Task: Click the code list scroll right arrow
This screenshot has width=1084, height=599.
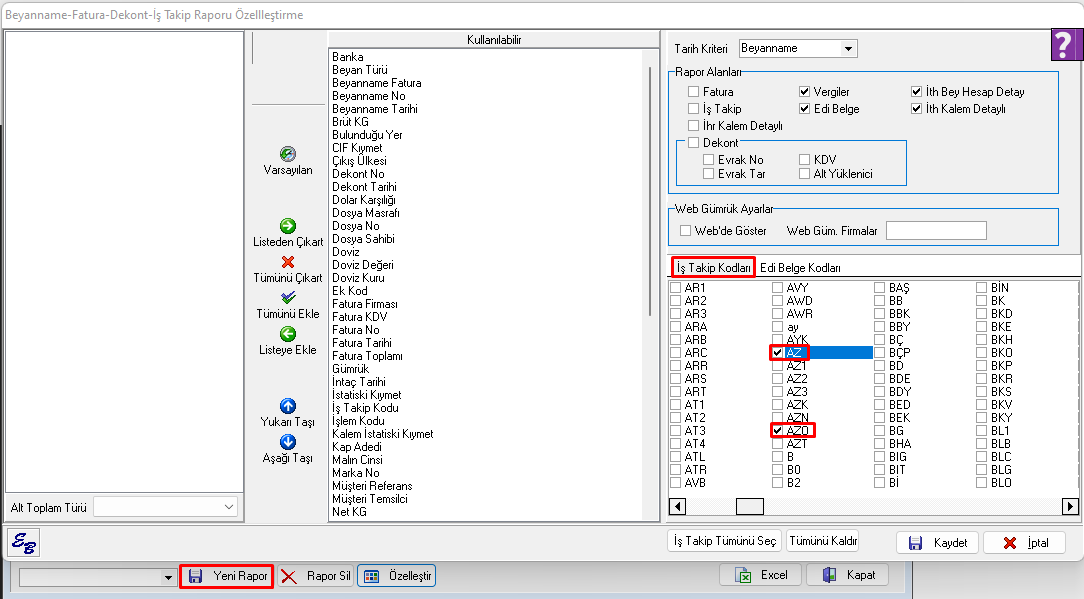Action: pyautogui.click(x=1070, y=506)
